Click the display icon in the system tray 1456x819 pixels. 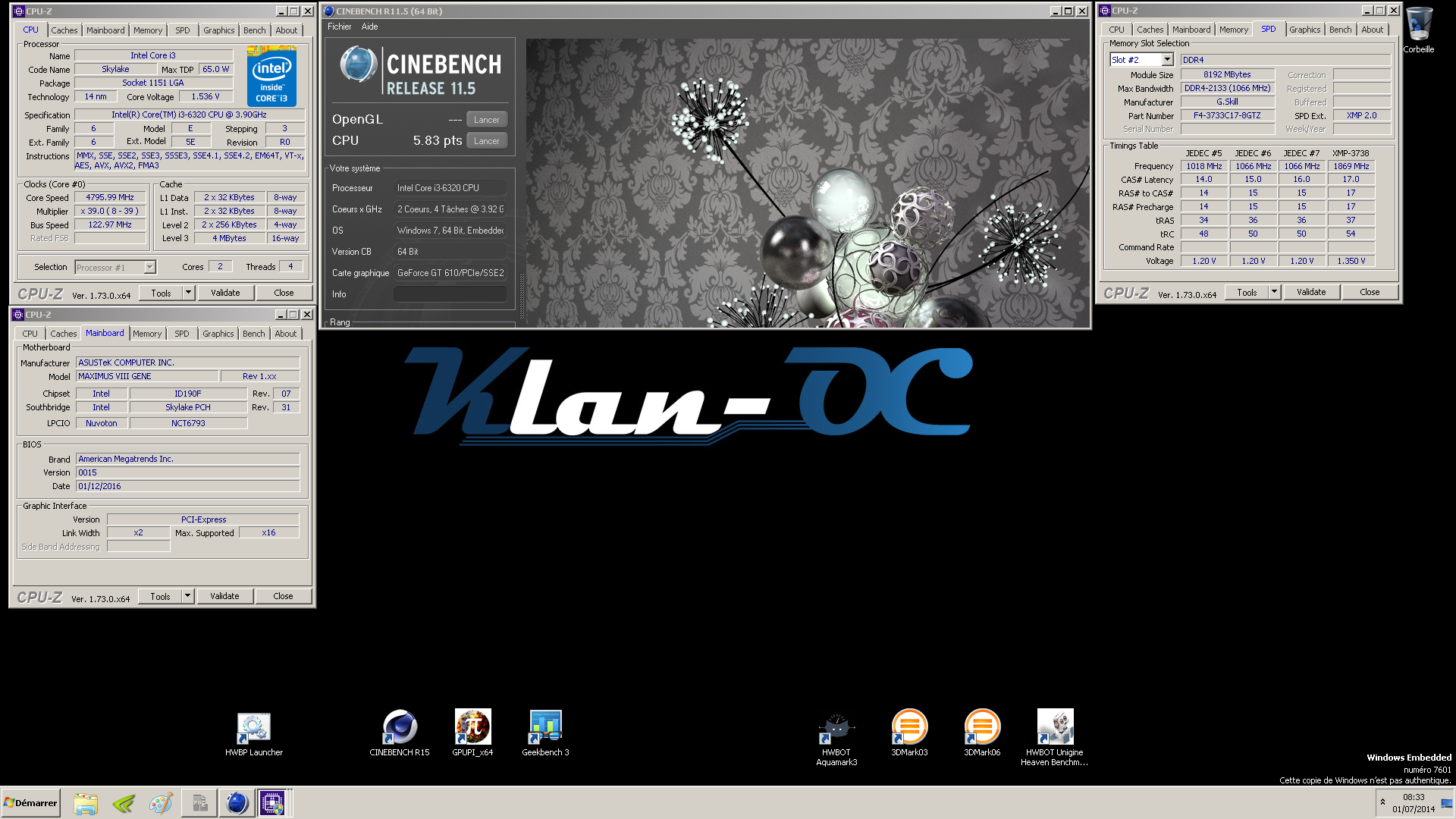click(x=1446, y=803)
